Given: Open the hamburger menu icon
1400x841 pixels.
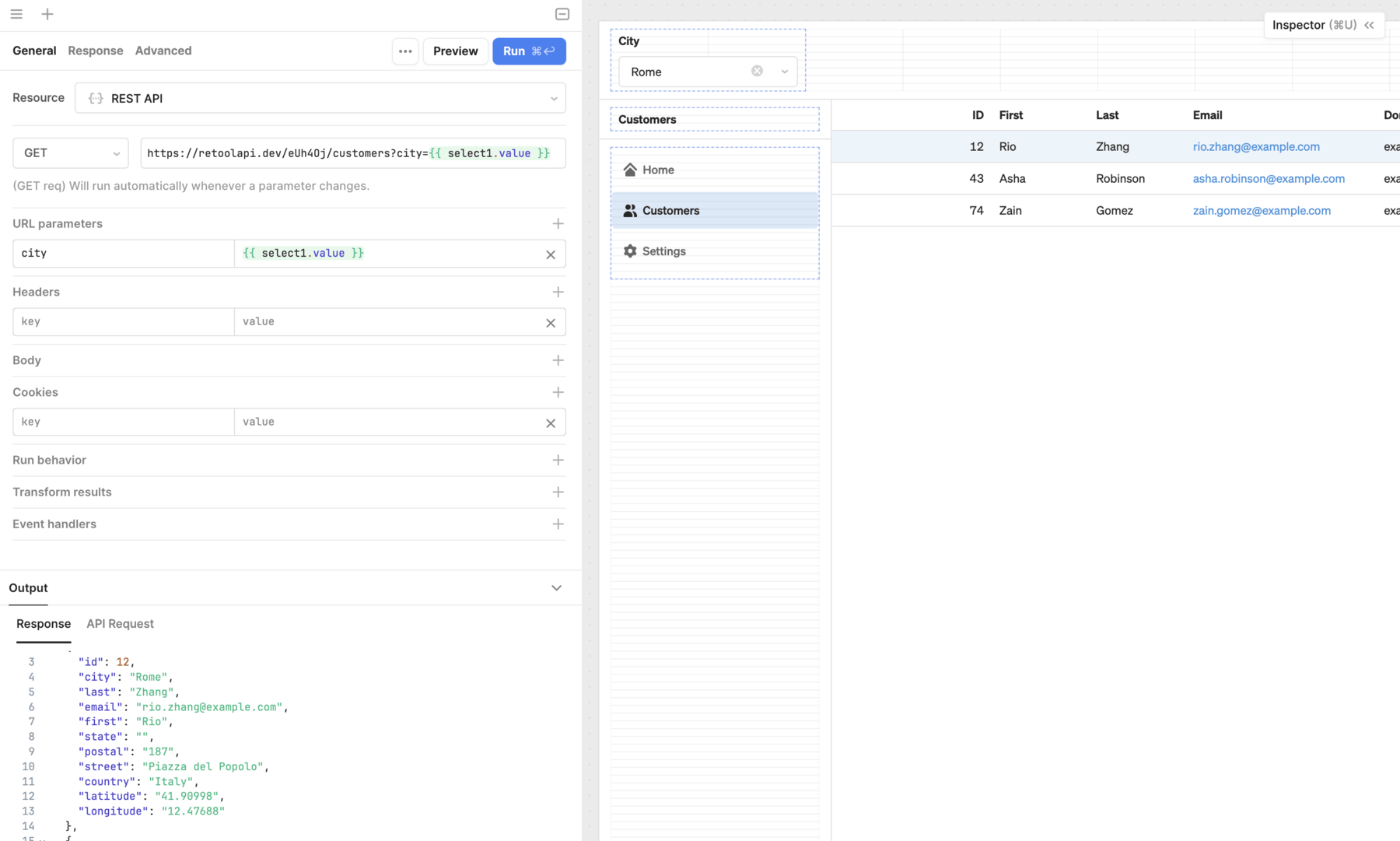Looking at the screenshot, I should coord(16,14).
